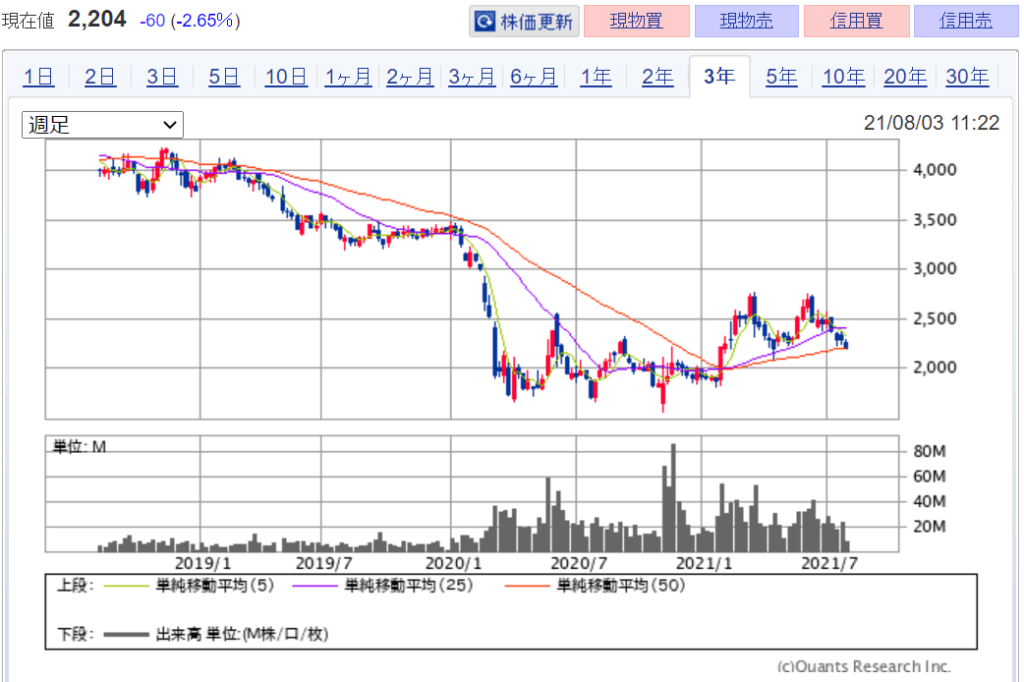
Task: Click the 株価更新 refresh button
Action: click(524, 21)
